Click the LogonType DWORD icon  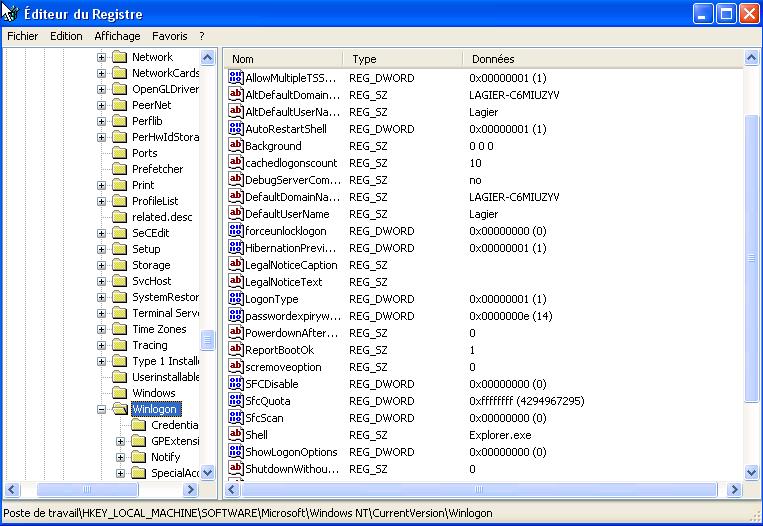[x=236, y=299]
